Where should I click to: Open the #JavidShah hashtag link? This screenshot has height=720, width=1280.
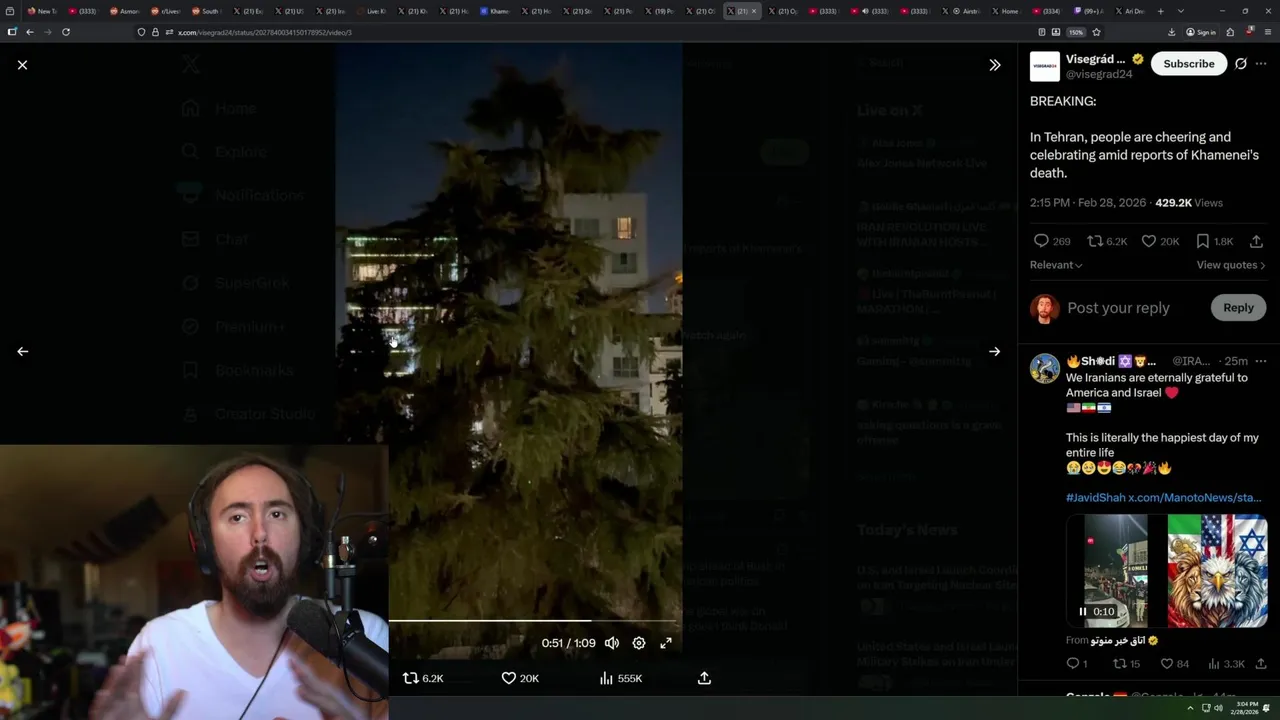(x=1095, y=497)
